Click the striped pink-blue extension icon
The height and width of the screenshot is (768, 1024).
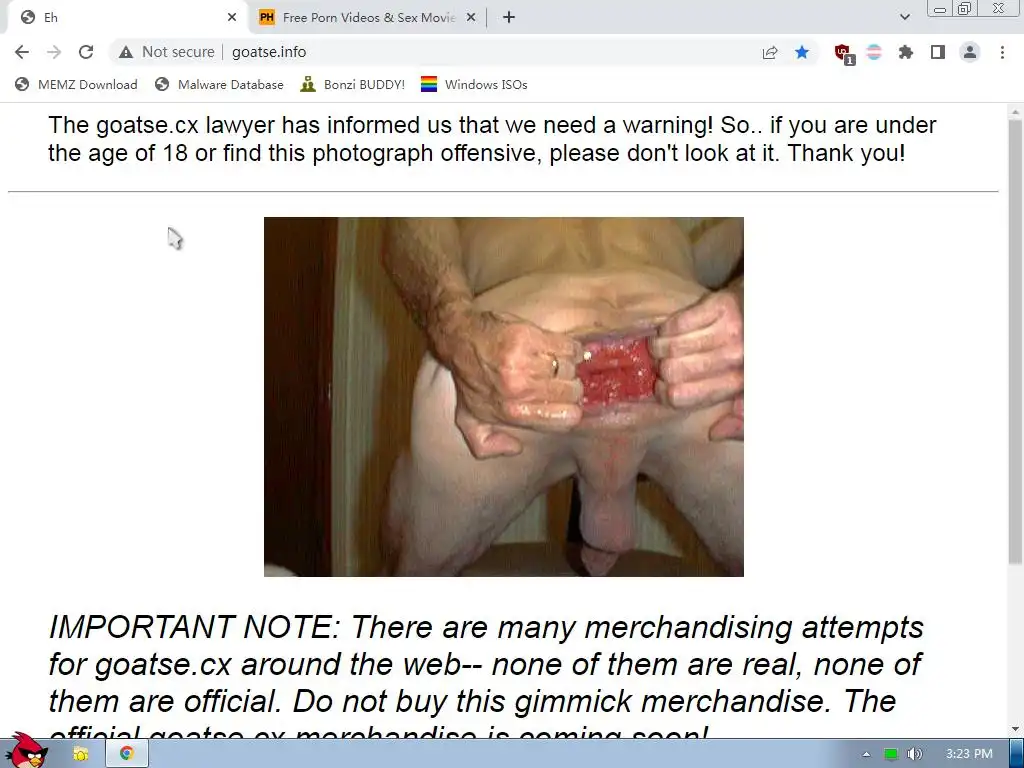[x=874, y=52]
